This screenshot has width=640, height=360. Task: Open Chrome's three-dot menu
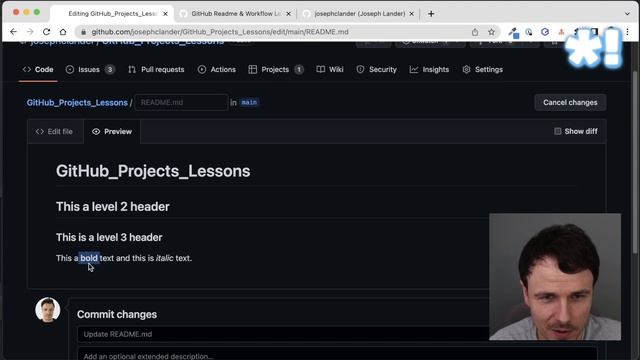(627, 32)
